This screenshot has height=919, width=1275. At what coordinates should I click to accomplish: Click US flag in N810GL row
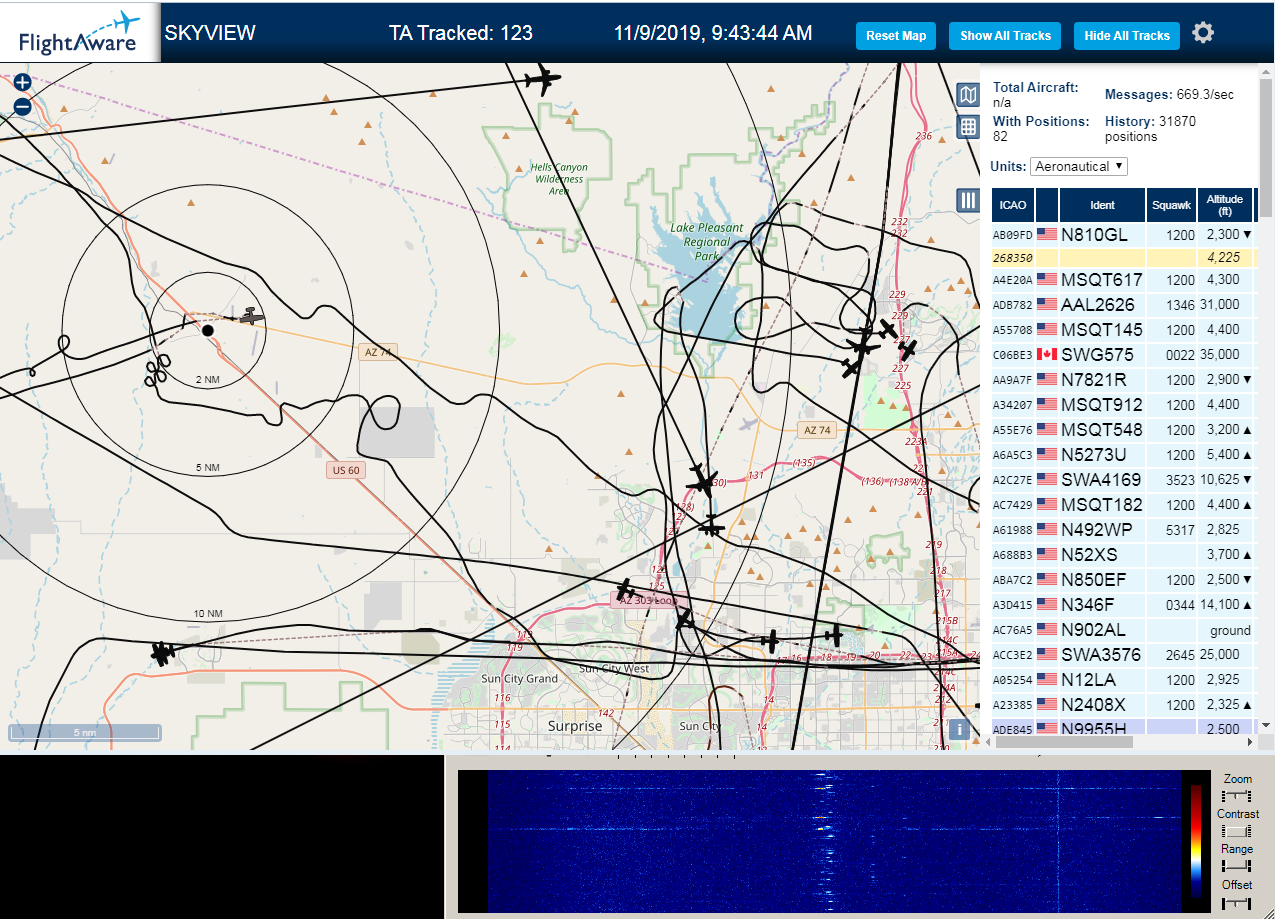coord(1047,234)
